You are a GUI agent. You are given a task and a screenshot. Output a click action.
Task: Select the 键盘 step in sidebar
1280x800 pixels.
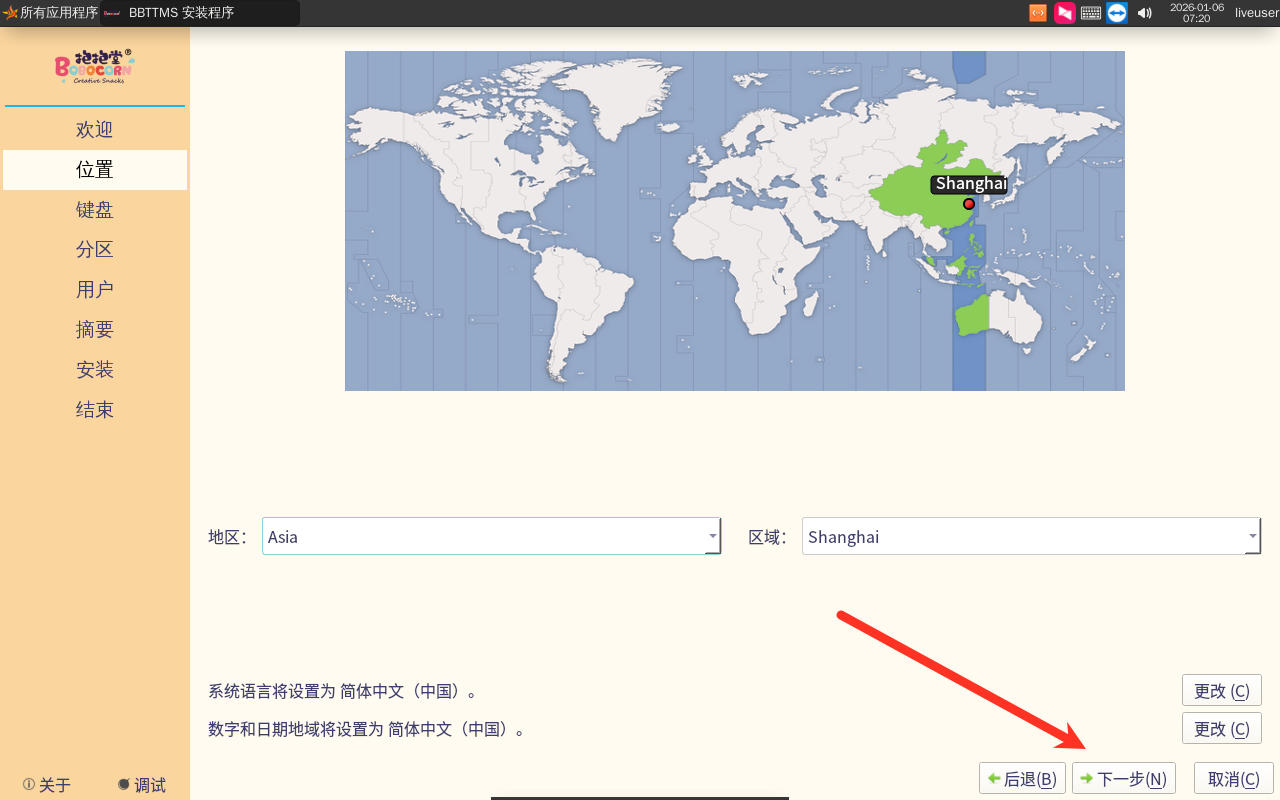[x=95, y=210]
